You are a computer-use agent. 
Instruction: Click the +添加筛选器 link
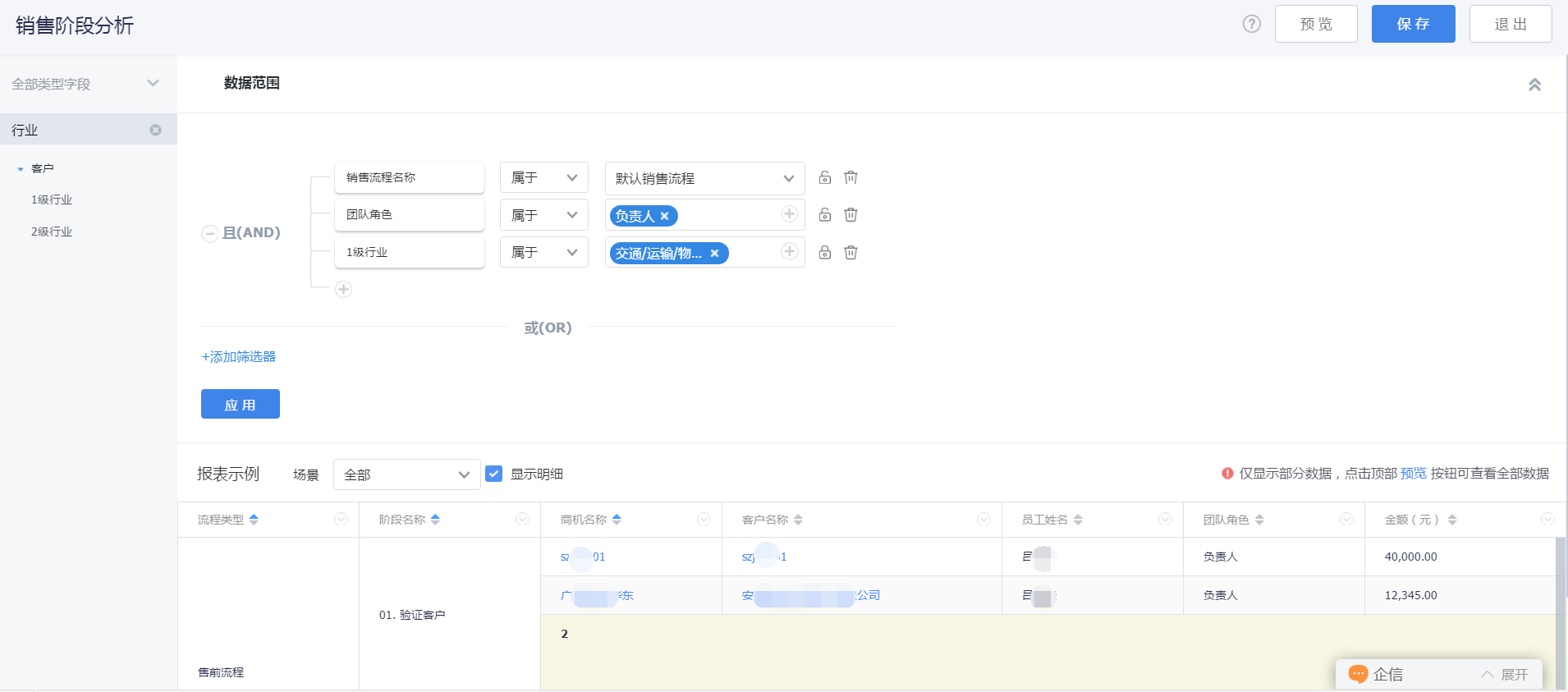(239, 356)
